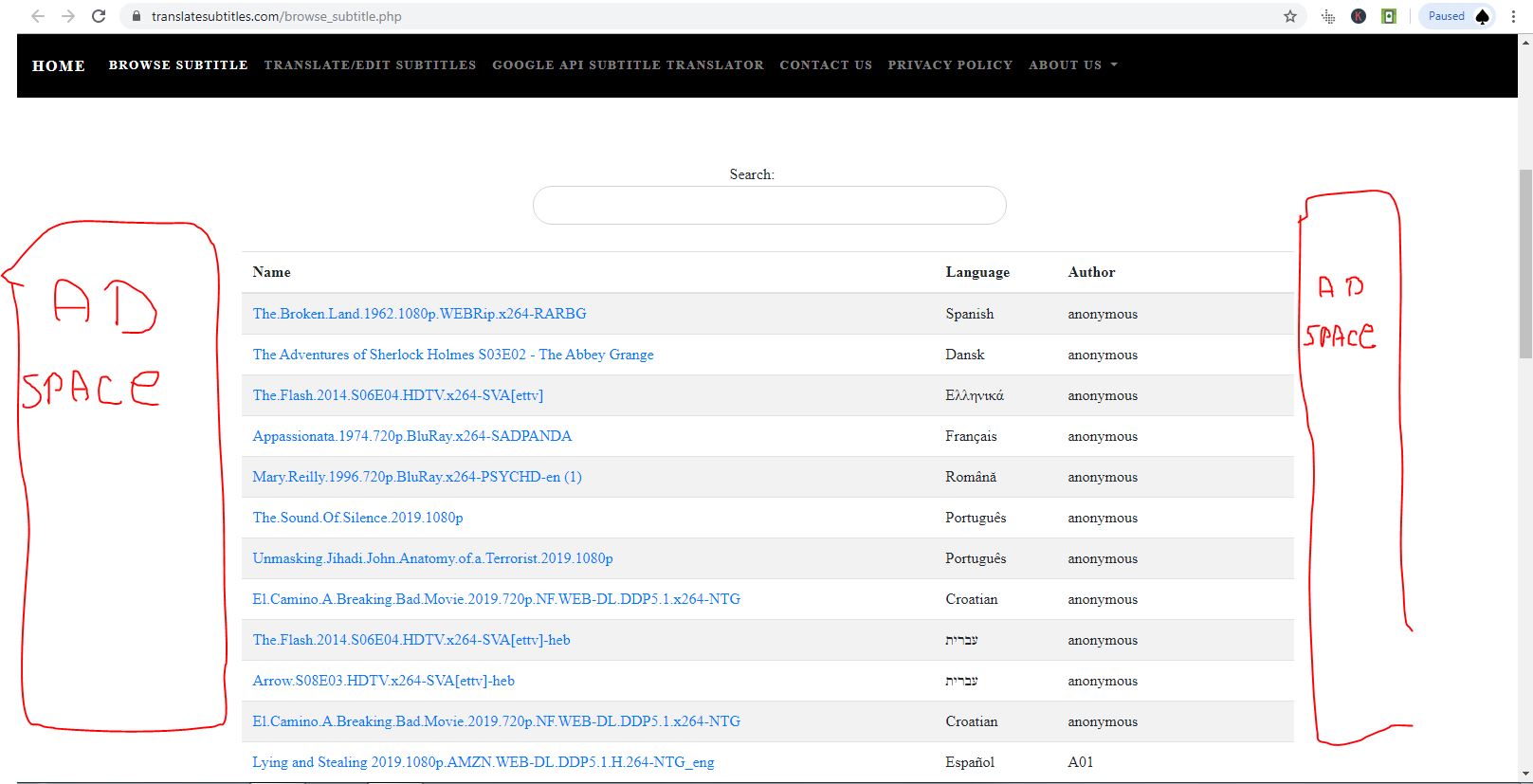Click the Dansk language cell
Image resolution: width=1533 pixels, height=784 pixels.
tap(965, 355)
